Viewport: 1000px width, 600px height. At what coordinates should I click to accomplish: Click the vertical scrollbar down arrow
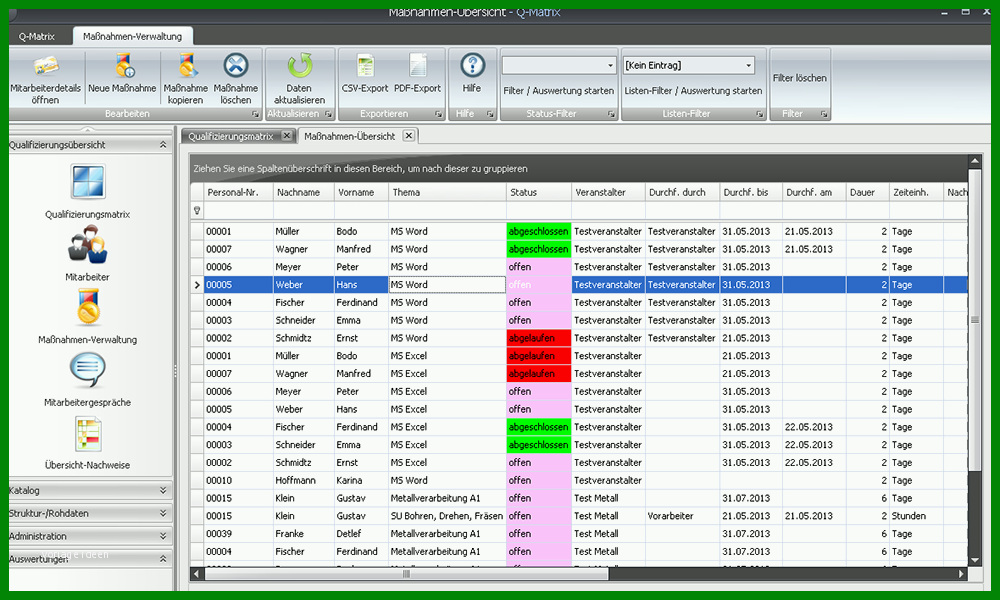(x=974, y=560)
